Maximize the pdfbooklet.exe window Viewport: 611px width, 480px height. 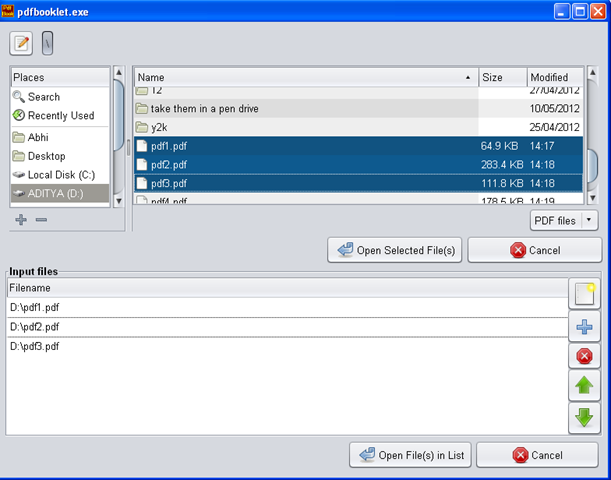click(580, 12)
